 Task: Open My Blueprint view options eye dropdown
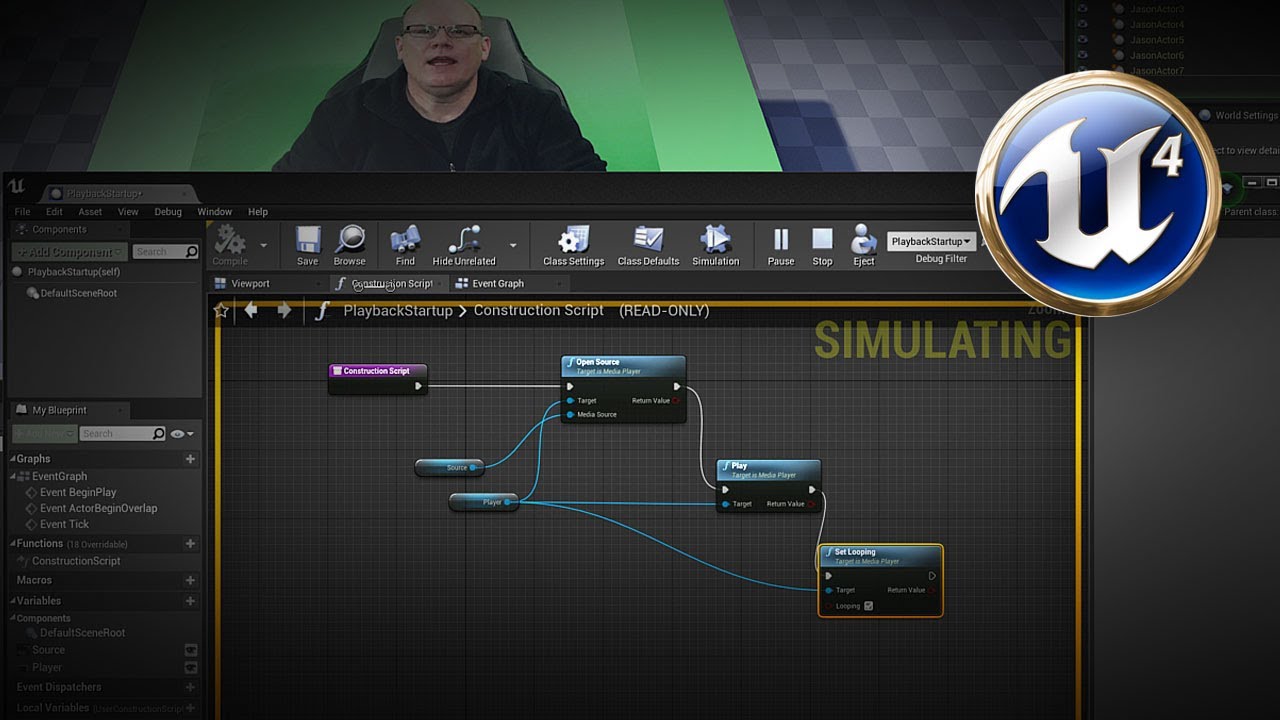[182, 434]
